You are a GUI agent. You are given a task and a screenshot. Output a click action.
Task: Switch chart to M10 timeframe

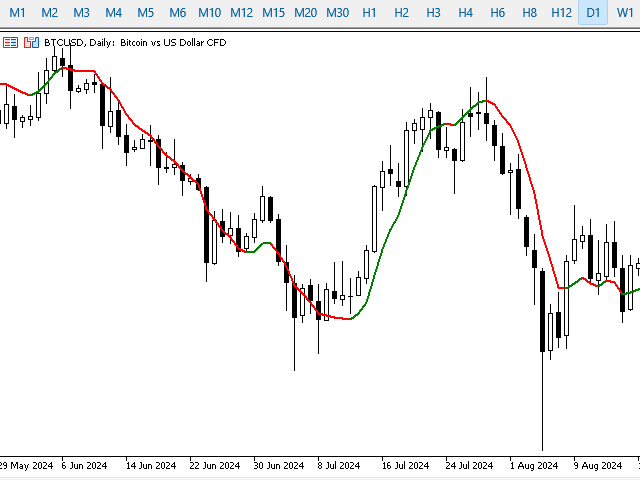209,13
